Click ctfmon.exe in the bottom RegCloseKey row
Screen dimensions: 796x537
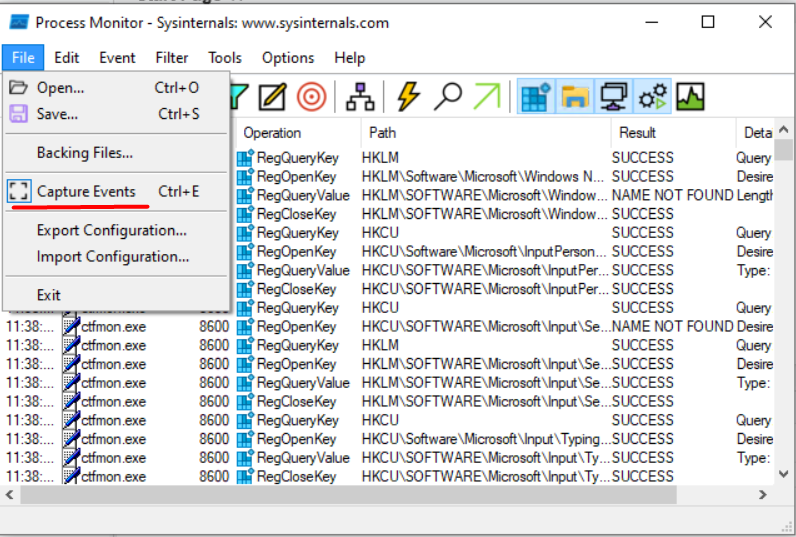click(113, 477)
